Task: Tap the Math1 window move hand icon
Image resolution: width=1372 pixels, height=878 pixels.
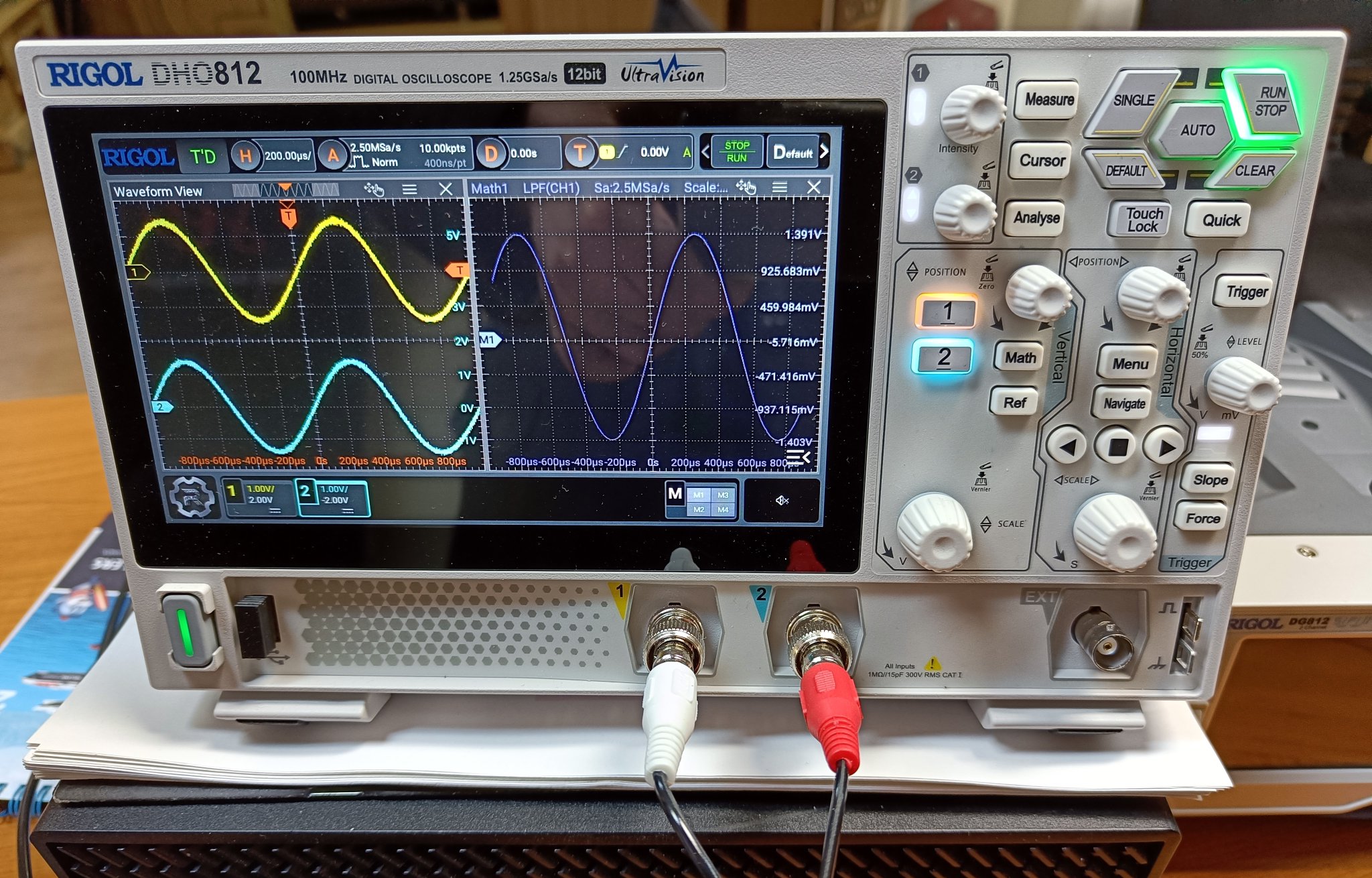Action: 745,187
